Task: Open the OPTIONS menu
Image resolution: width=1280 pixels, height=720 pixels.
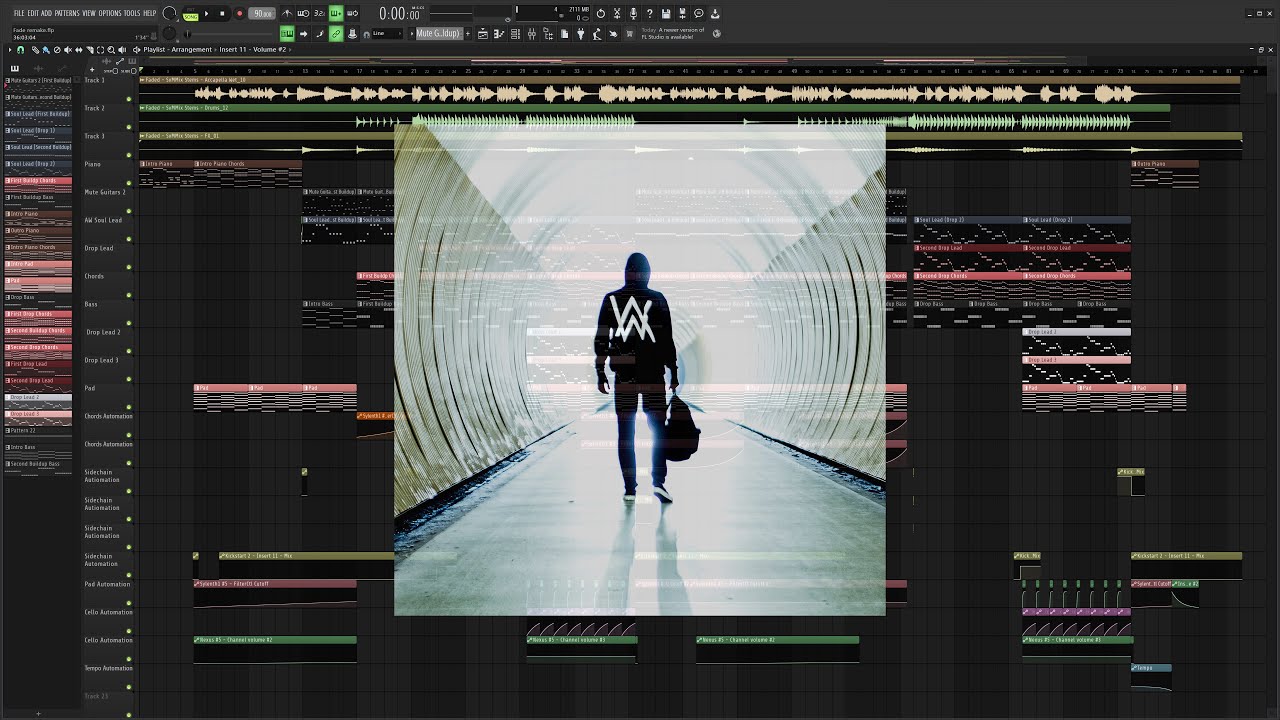Action: tap(110, 13)
